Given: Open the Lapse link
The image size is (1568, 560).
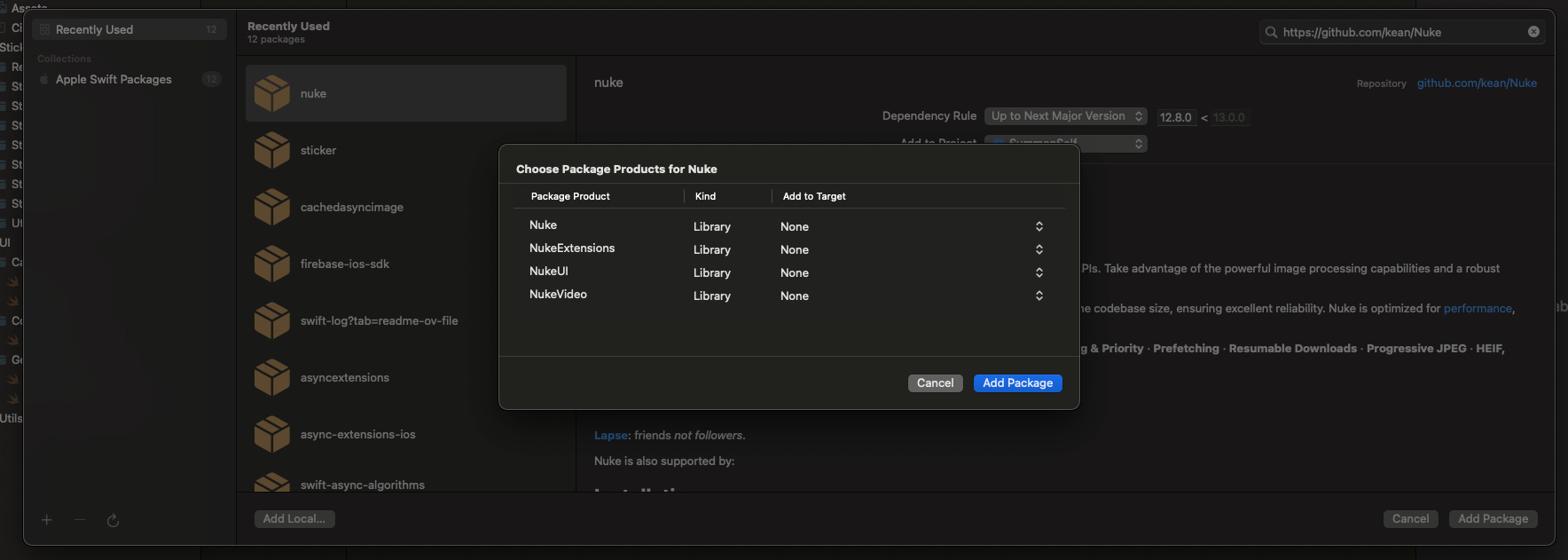Looking at the screenshot, I should [x=611, y=435].
